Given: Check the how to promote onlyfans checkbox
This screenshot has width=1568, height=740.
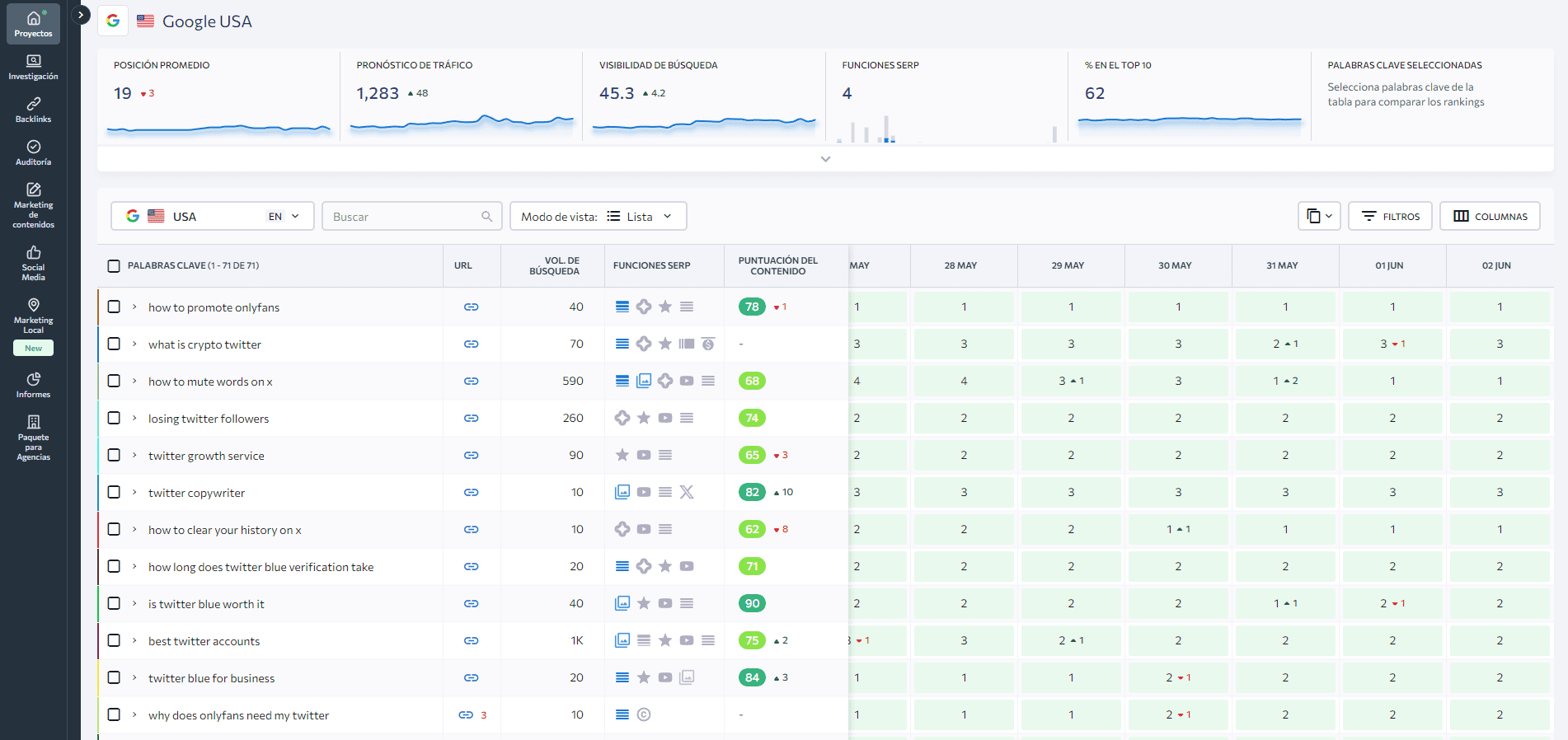Looking at the screenshot, I should click(114, 307).
